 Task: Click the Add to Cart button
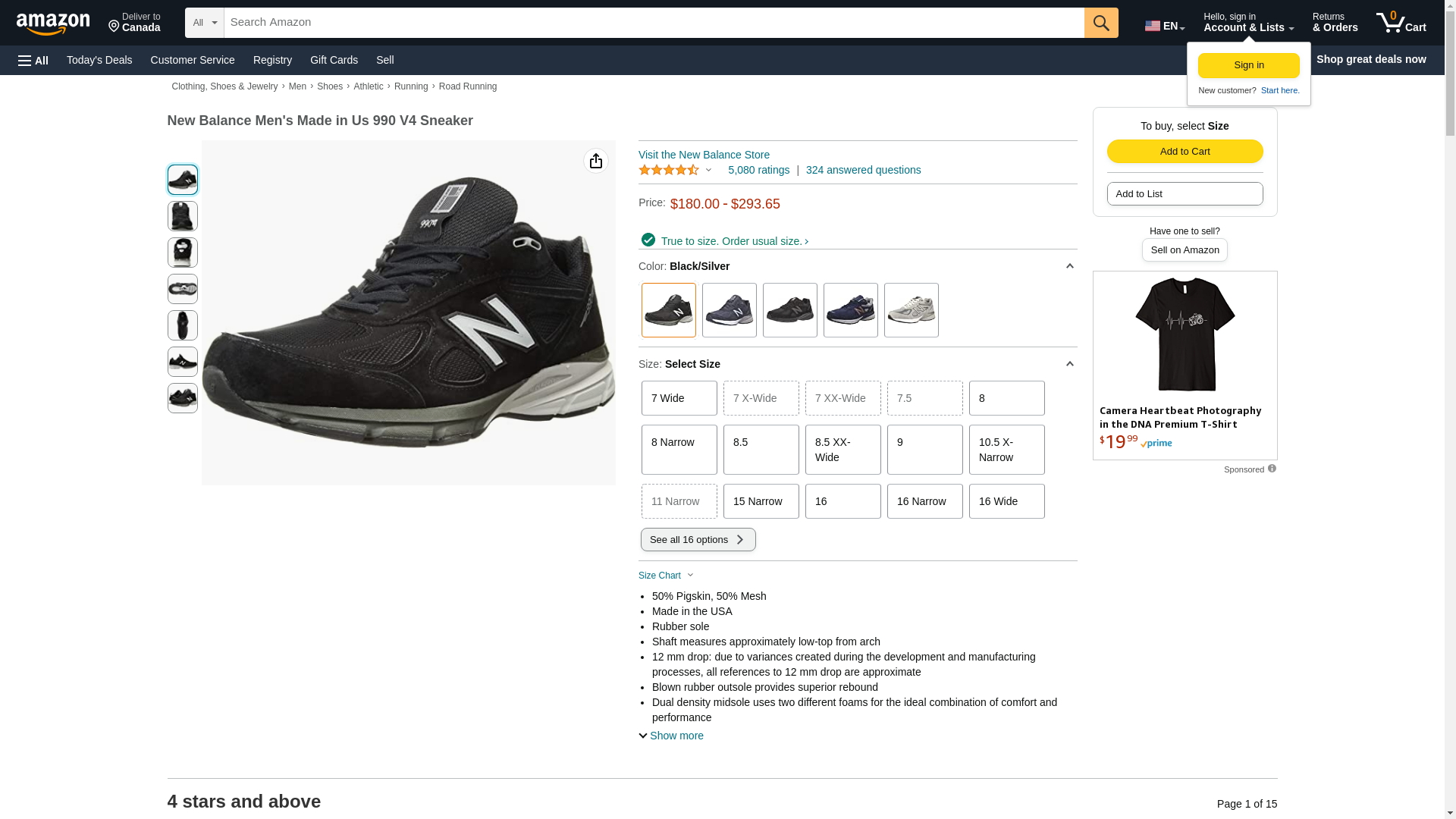click(1185, 151)
